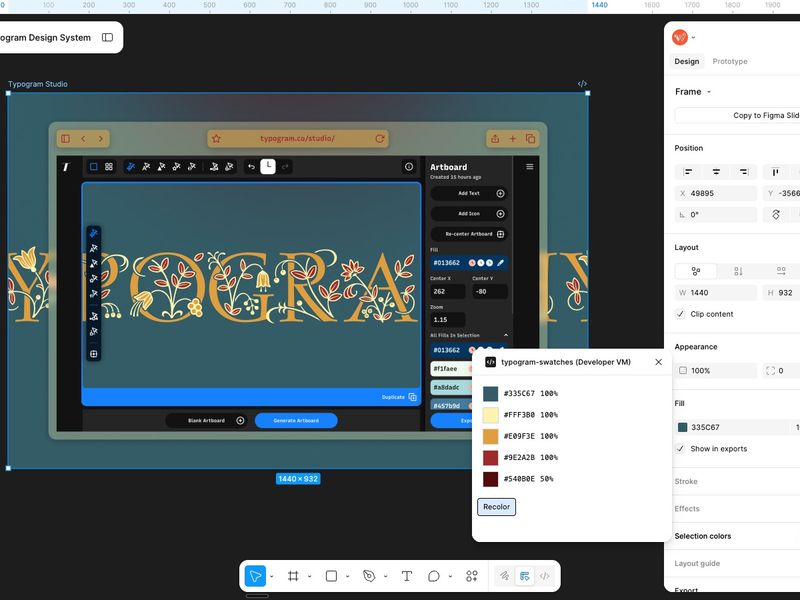The width and height of the screenshot is (800, 600).
Task: Select horizontal auto layout
Action: tap(781, 271)
